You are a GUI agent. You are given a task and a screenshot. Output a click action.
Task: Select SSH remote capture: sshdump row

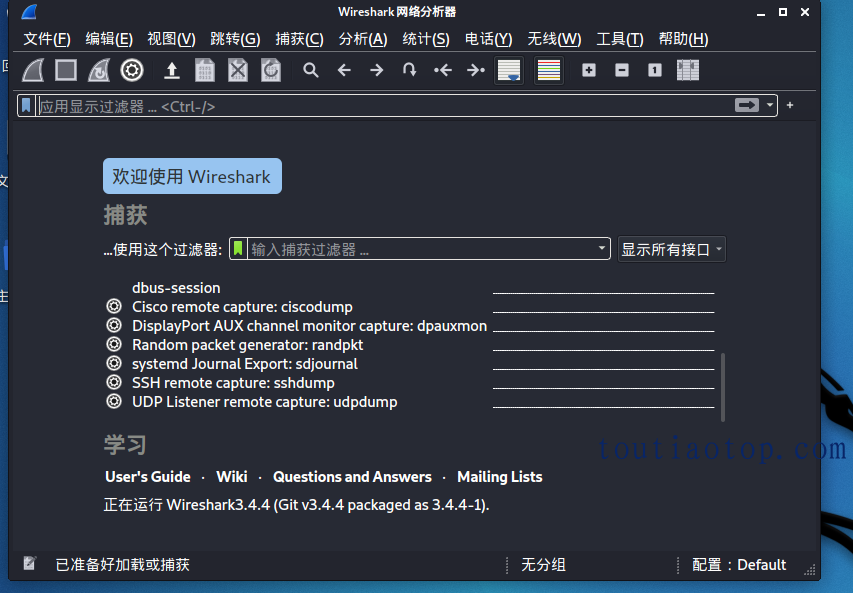click(x=411, y=383)
